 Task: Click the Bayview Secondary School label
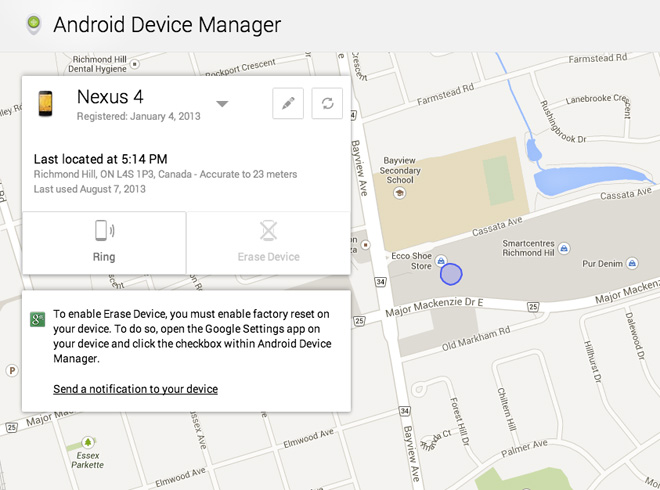(x=400, y=170)
